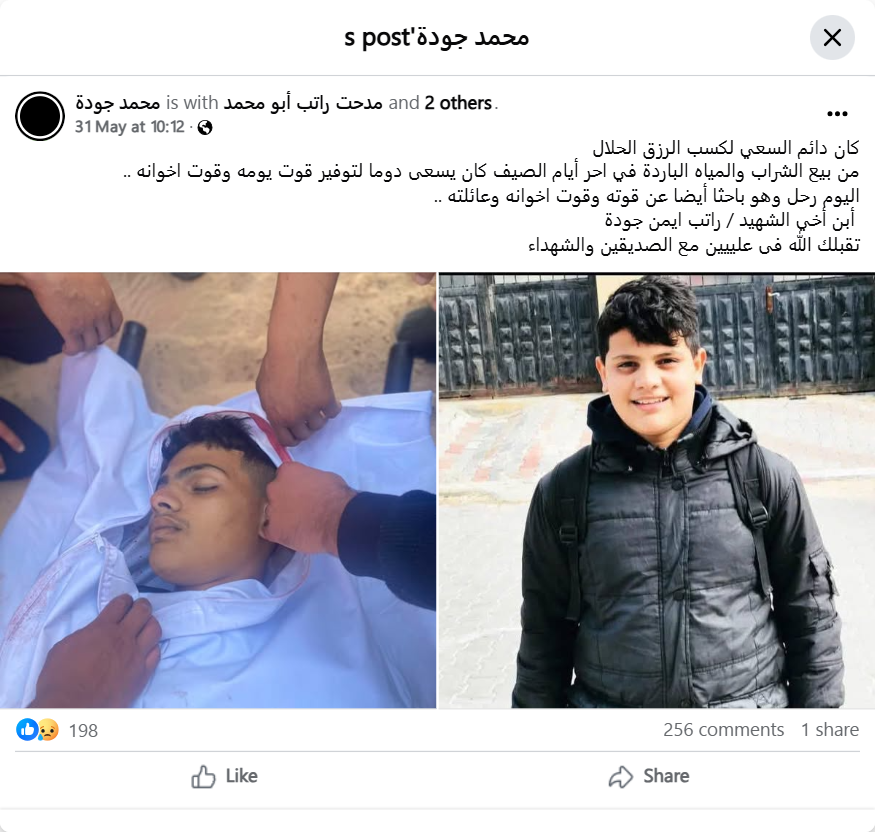This screenshot has width=875, height=832.
Task: Click the Arabic post caption text
Action: pyautogui.click(x=491, y=196)
